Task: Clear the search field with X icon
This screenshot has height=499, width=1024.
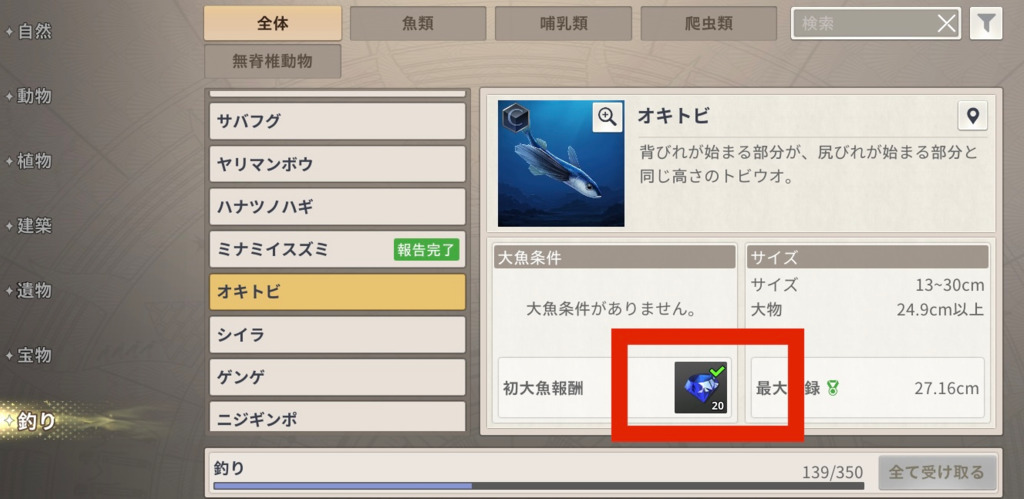Action: coord(946,24)
